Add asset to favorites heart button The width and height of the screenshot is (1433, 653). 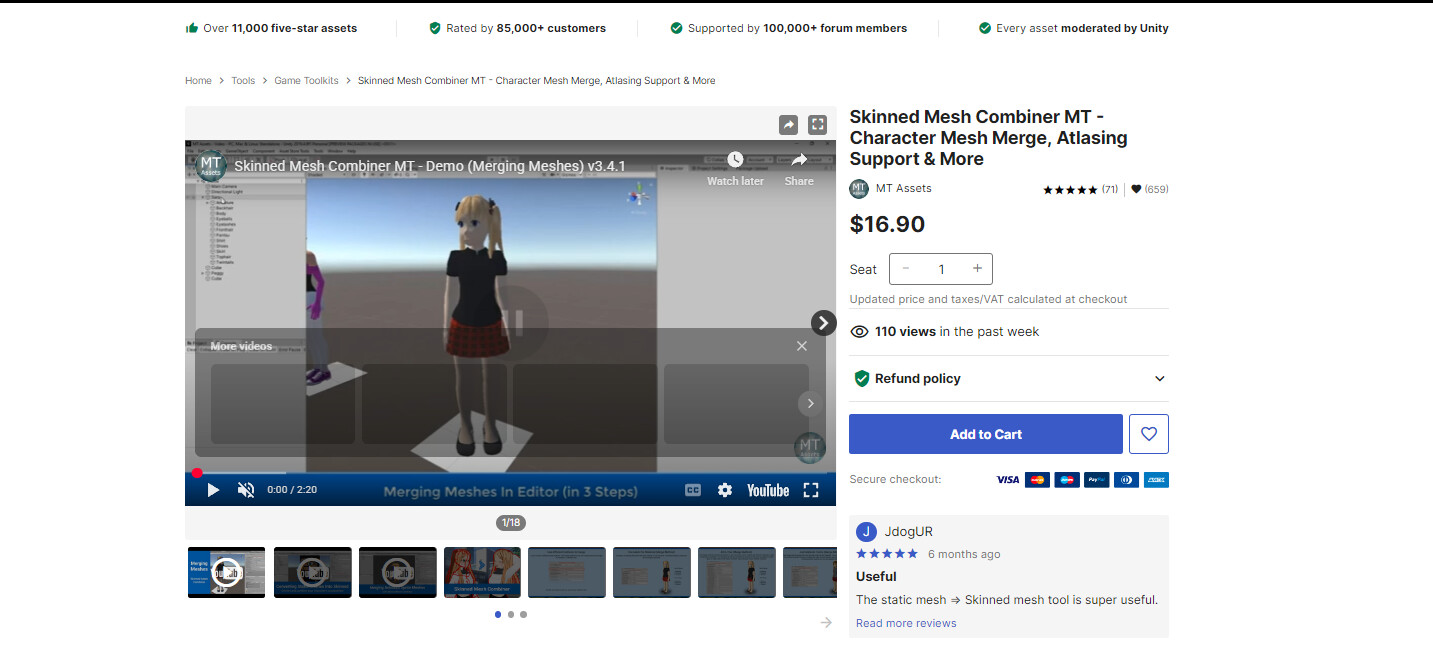click(1148, 434)
